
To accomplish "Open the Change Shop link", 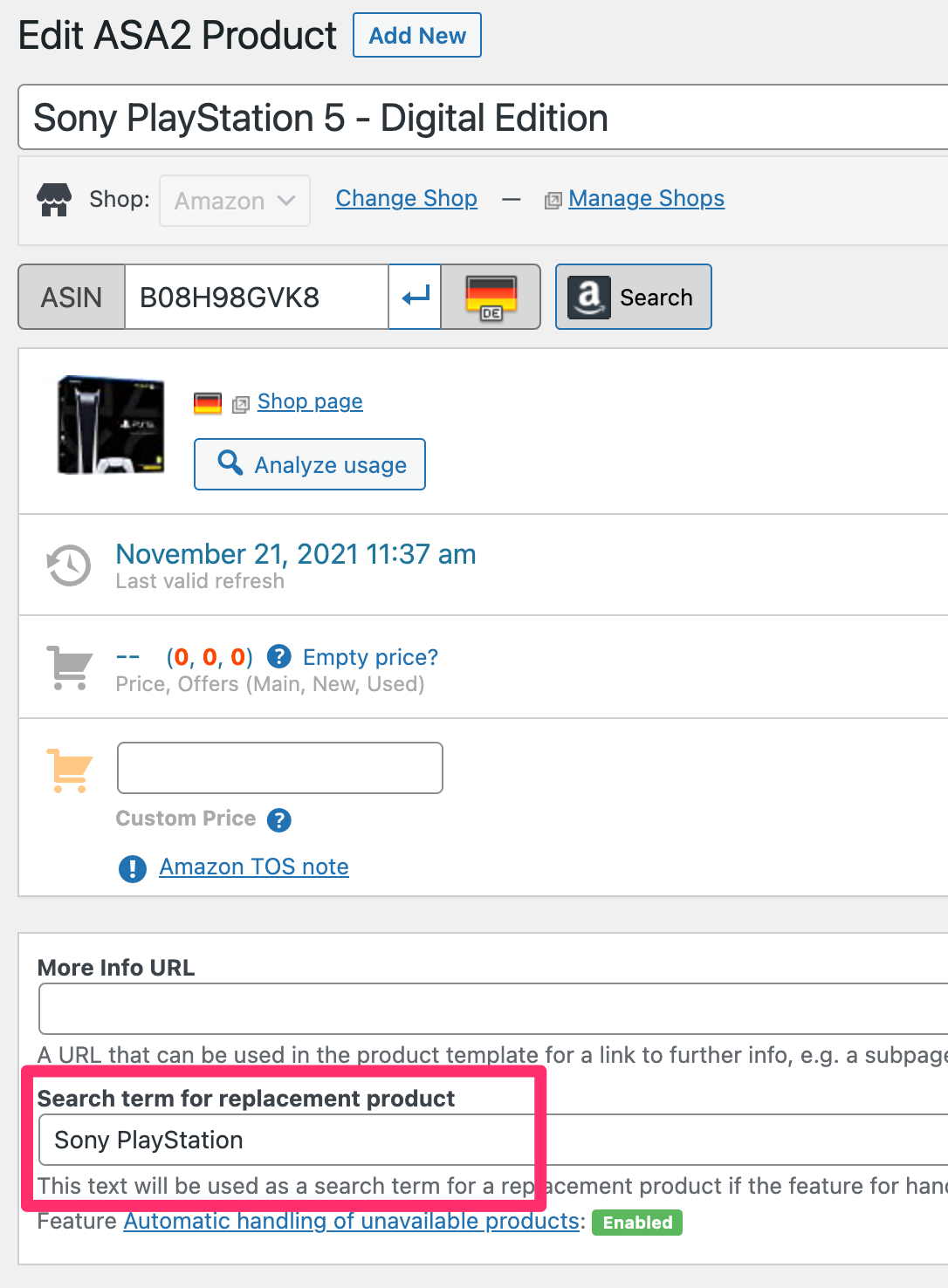I will (x=406, y=199).
